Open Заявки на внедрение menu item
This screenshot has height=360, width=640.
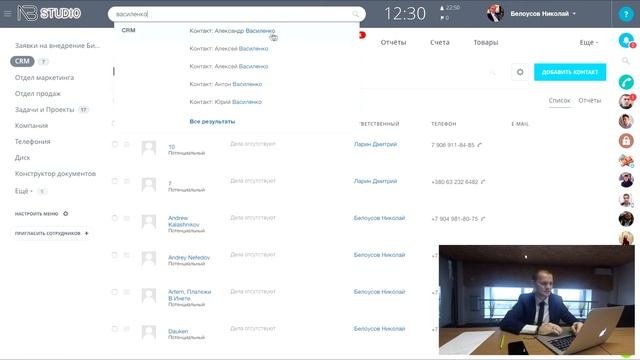[x=57, y=45]
